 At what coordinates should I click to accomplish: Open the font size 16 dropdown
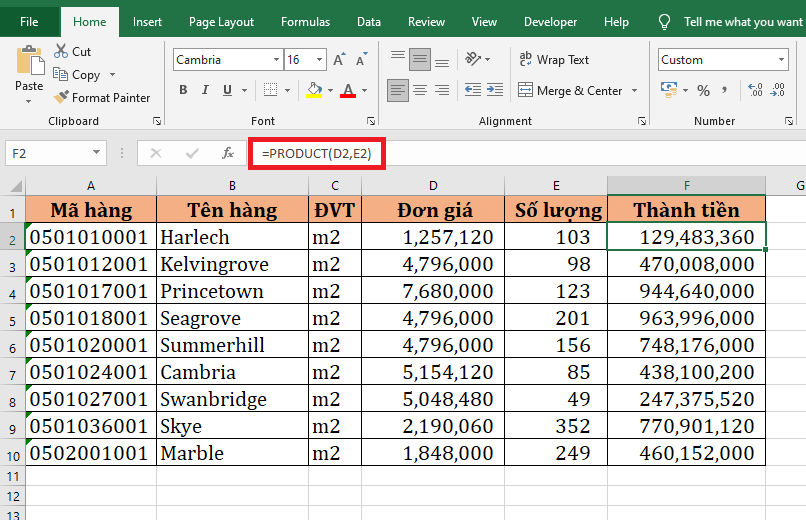click(x=319, y=60)
